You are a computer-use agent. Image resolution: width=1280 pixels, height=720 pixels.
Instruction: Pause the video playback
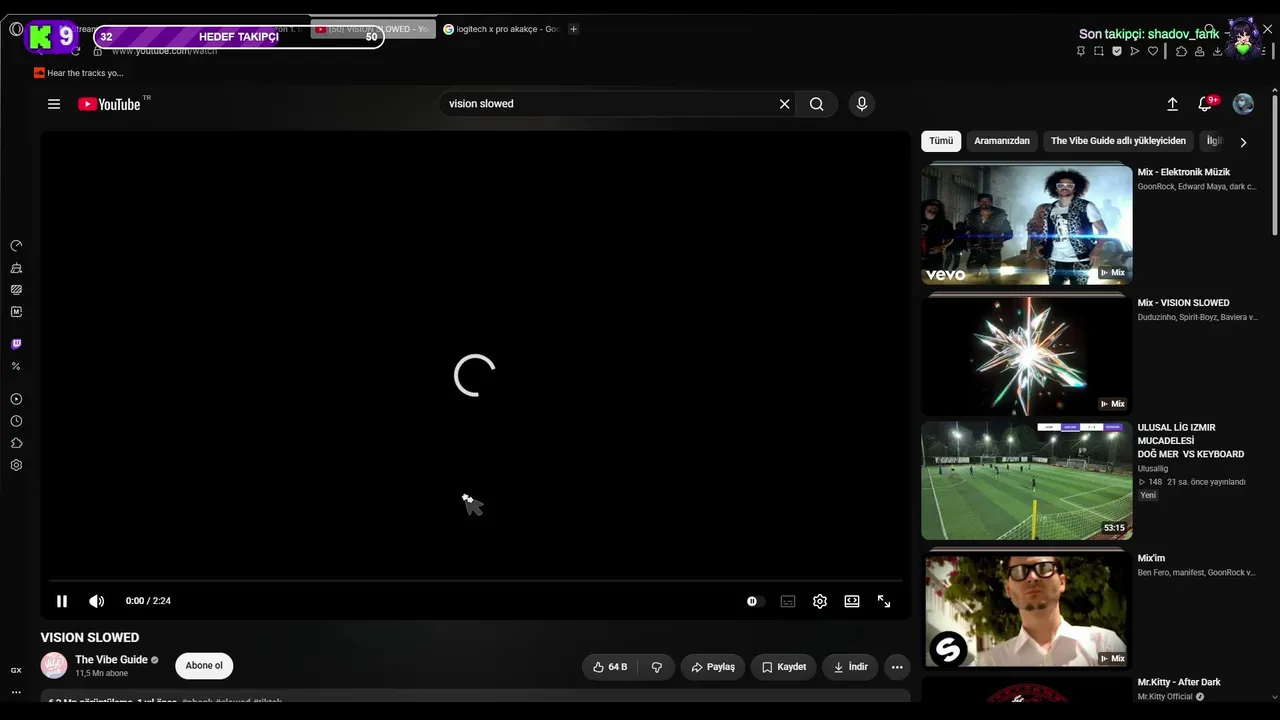(x=62, y=601)
